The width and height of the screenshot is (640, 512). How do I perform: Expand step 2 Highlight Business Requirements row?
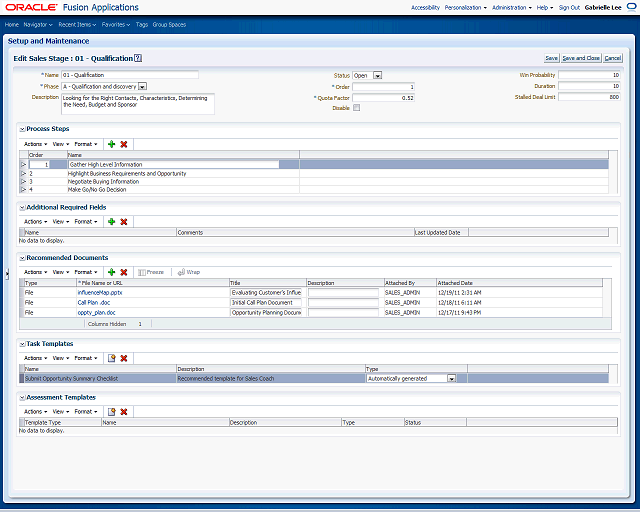tap(23, 174)
